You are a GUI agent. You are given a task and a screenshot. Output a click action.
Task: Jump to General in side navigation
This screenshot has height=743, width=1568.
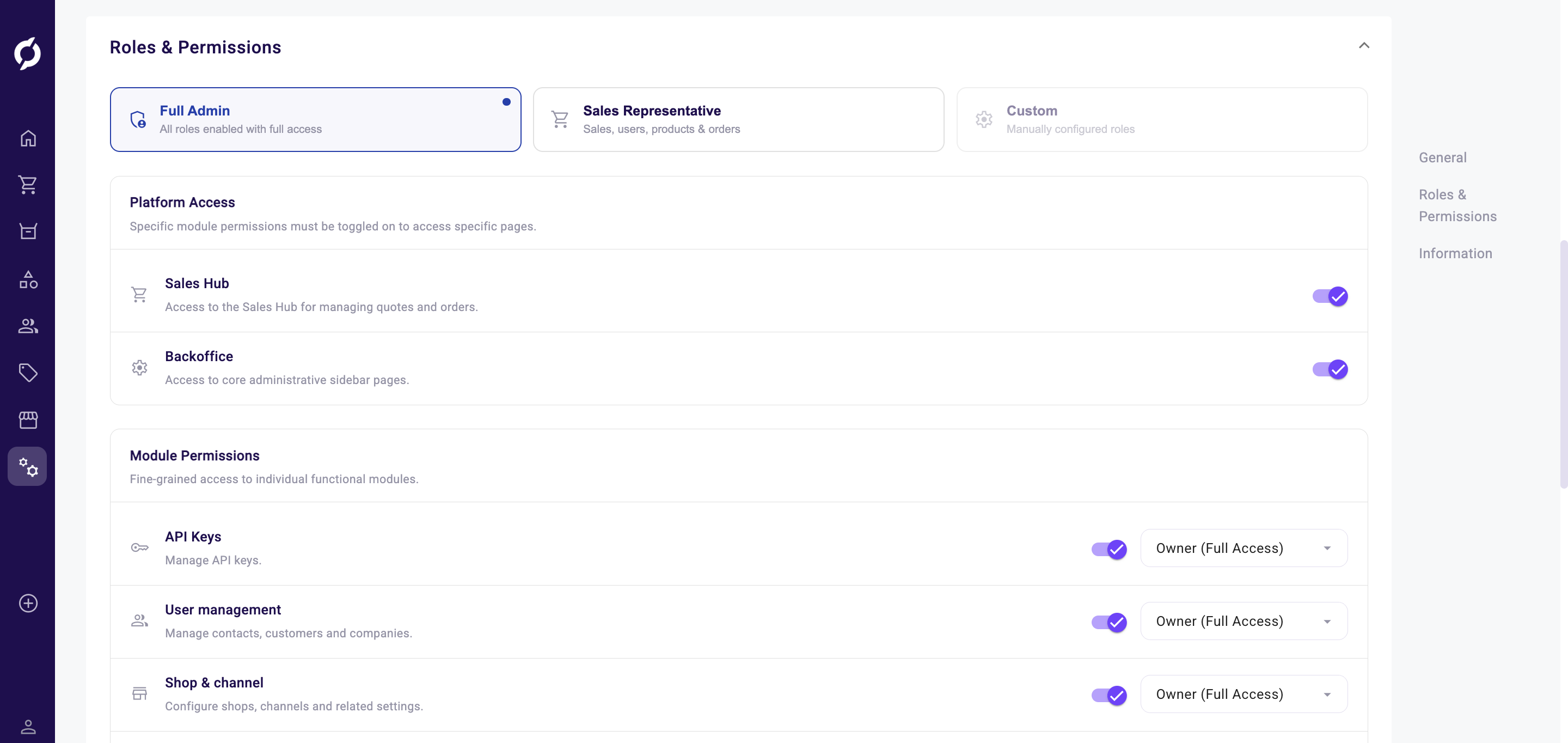click(x=1442, y=158)
